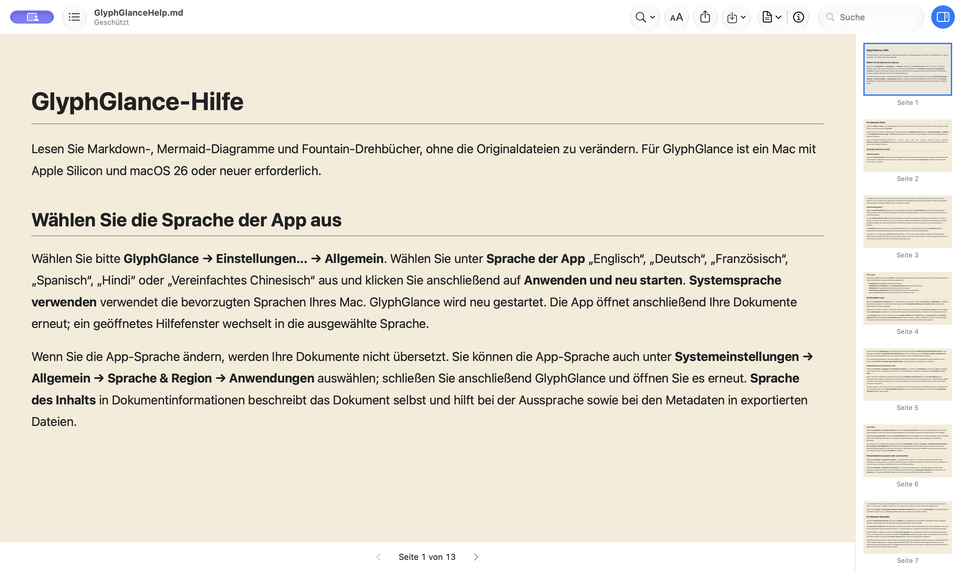Click the 'GlyphGlance-Hilfe' main heading

[x=137, y=102]
